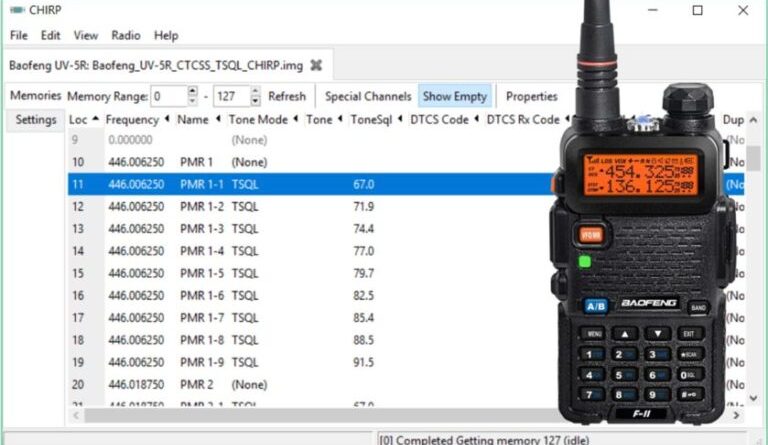Click ToneSql value 74.4 in row 13
Image resolution: width=768 pixels, height=445 pixels.
pos(363,229)
